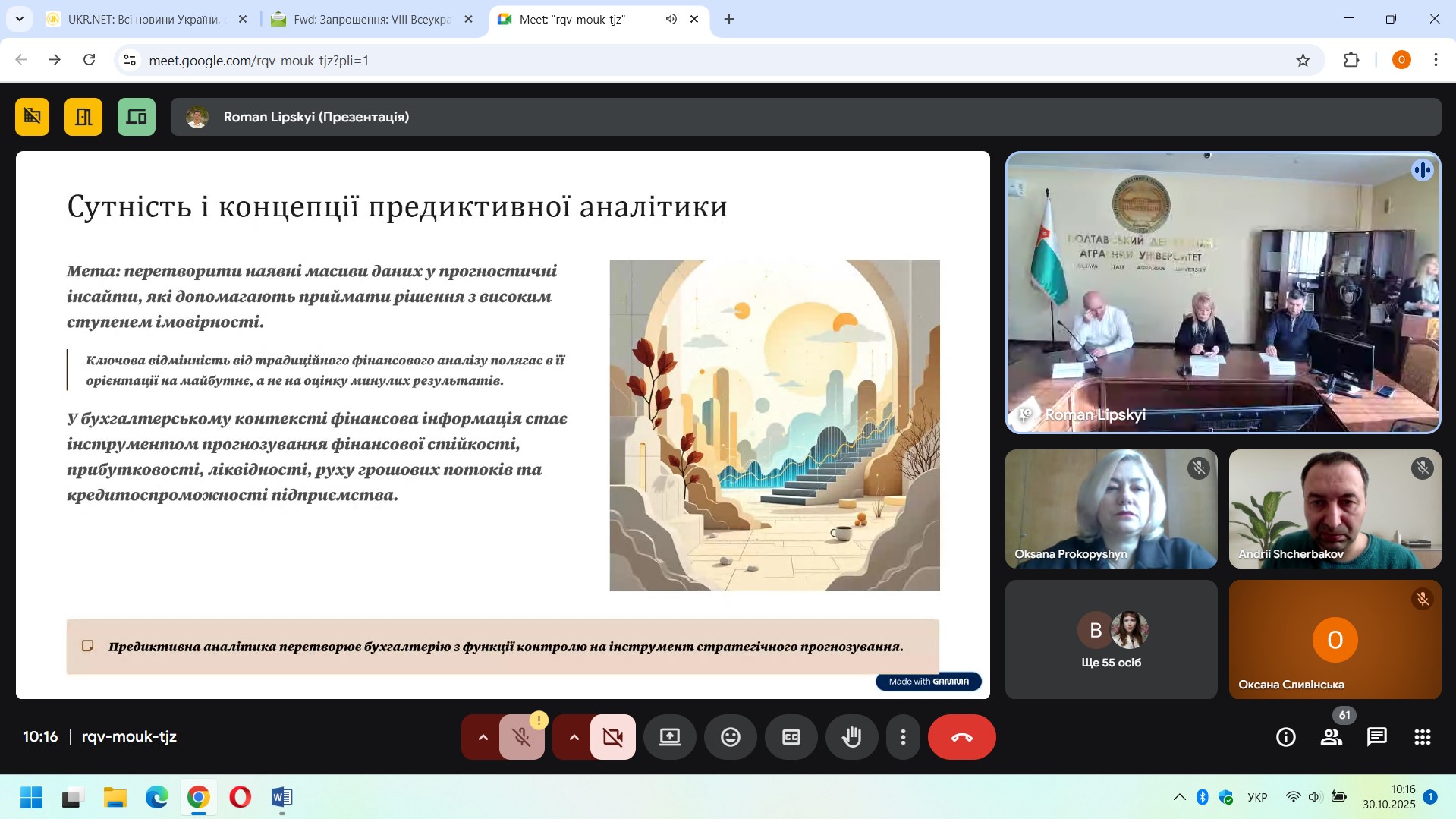The height and width of the screenshot is (819, 1456).
Task: Show the participants list
Action: (x=1331, y=737)
